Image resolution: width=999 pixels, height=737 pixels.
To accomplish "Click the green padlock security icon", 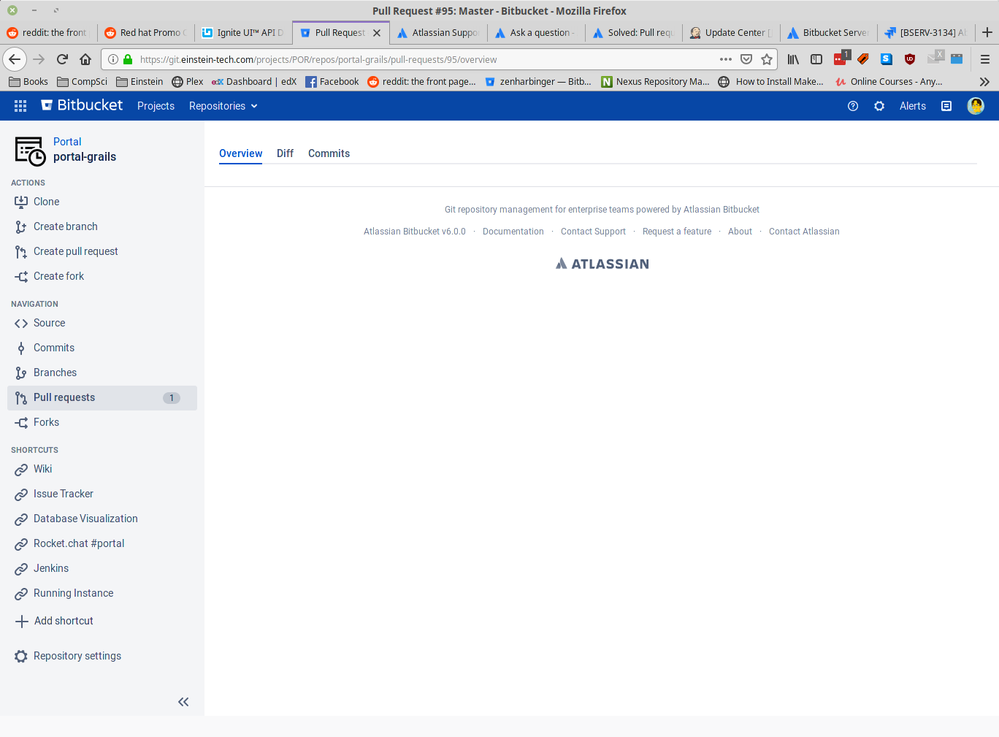I will coord(127,59).
